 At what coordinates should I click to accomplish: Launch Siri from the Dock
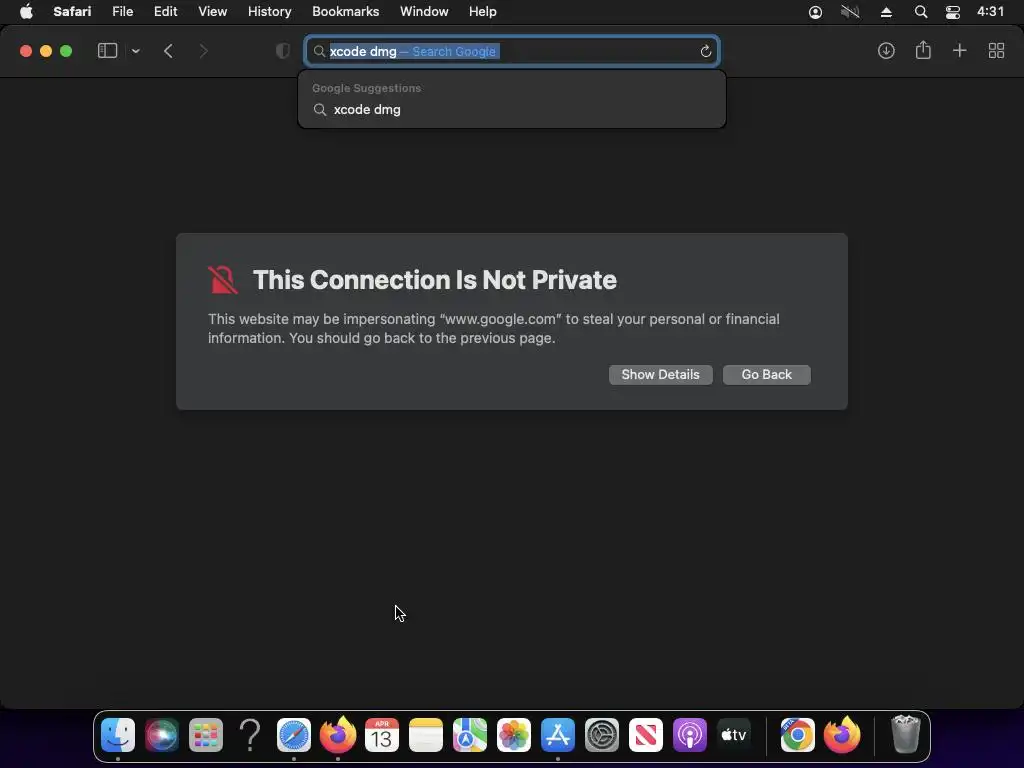tap(161, 735)
